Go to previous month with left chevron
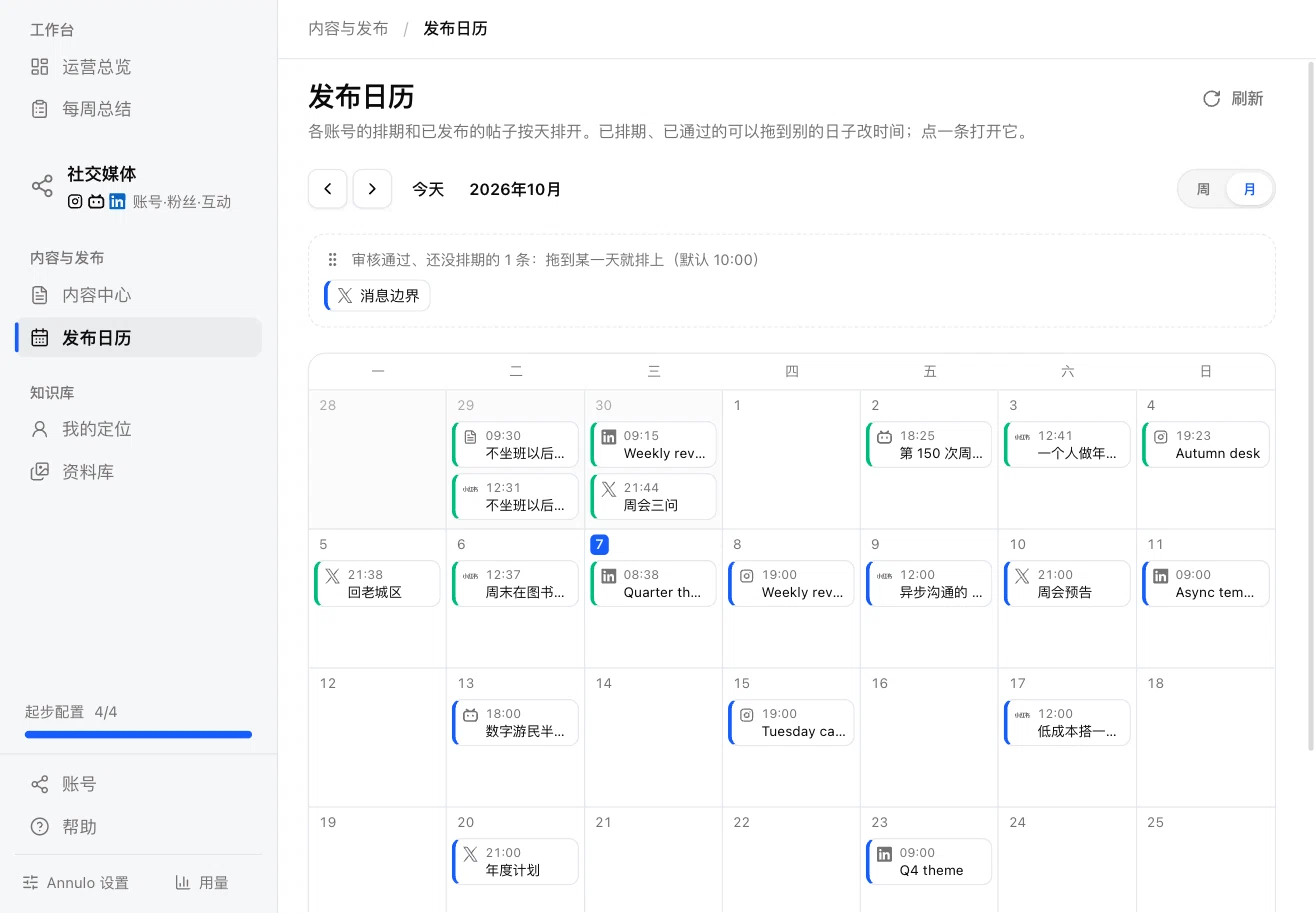Image resolution: width=1316 pixels, height=913 pixels. [328, 189]
